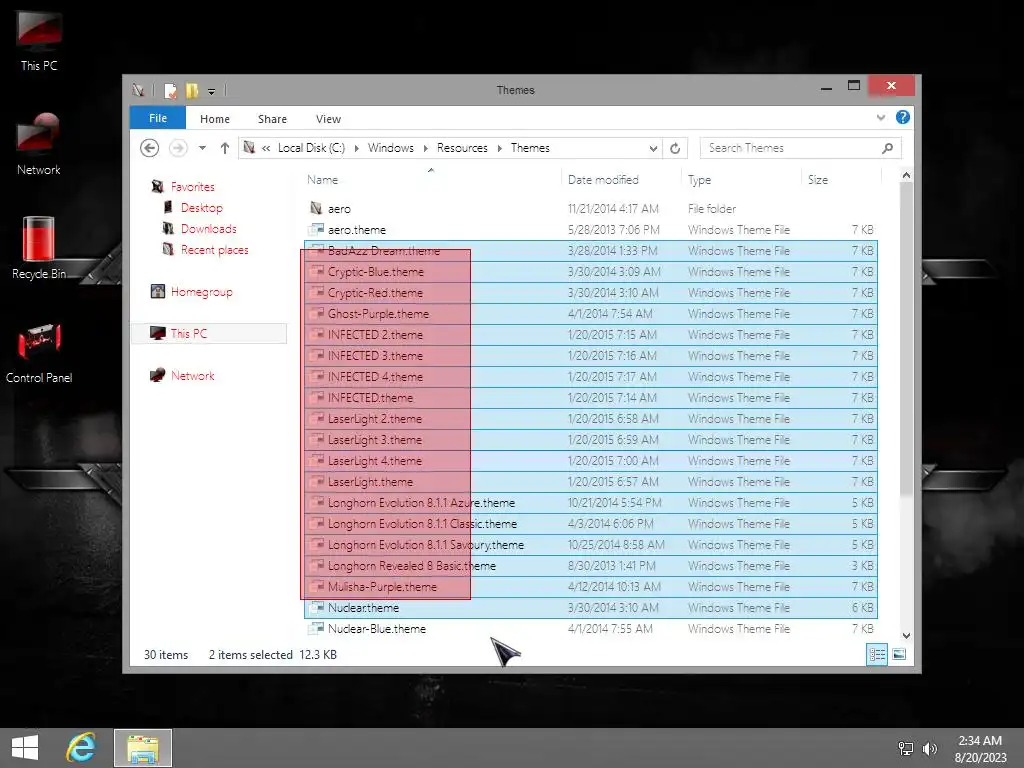Click the Properties quick access toolbar icon
This screenshot has width=1024, height=768.
[x=170, y=91]
